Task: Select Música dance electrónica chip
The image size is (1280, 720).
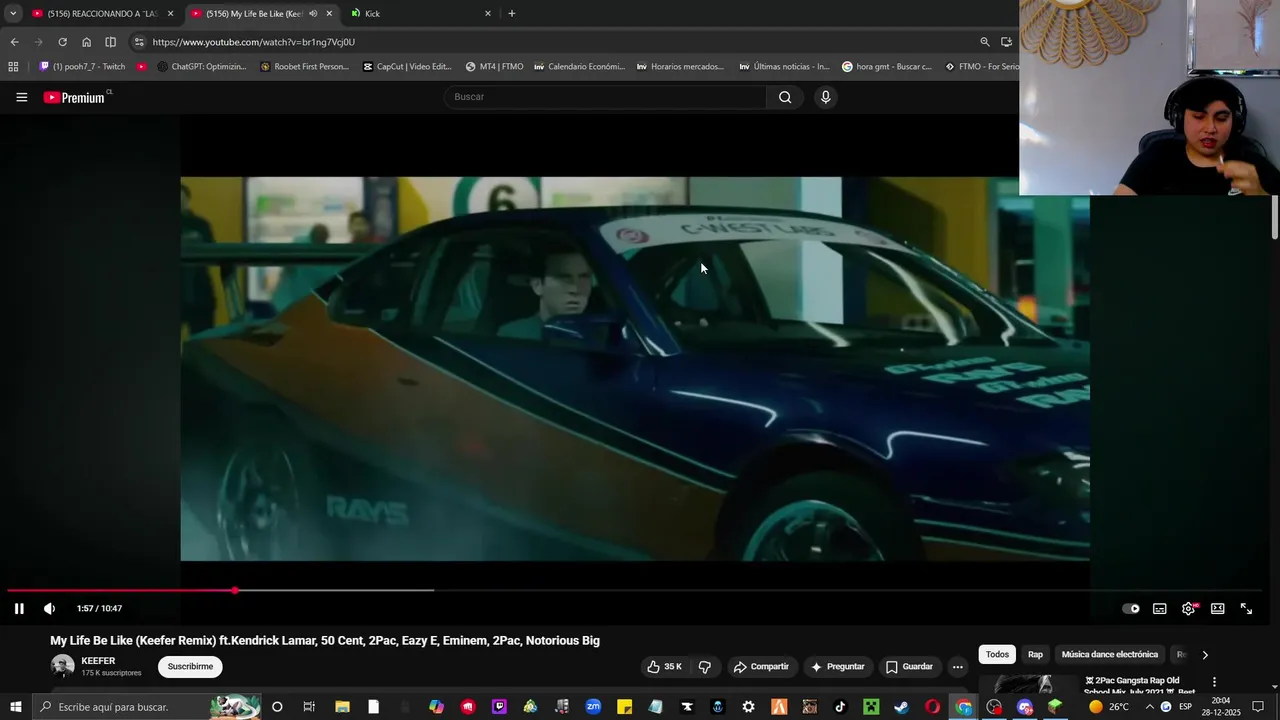Action: [x=1109, y=655]
